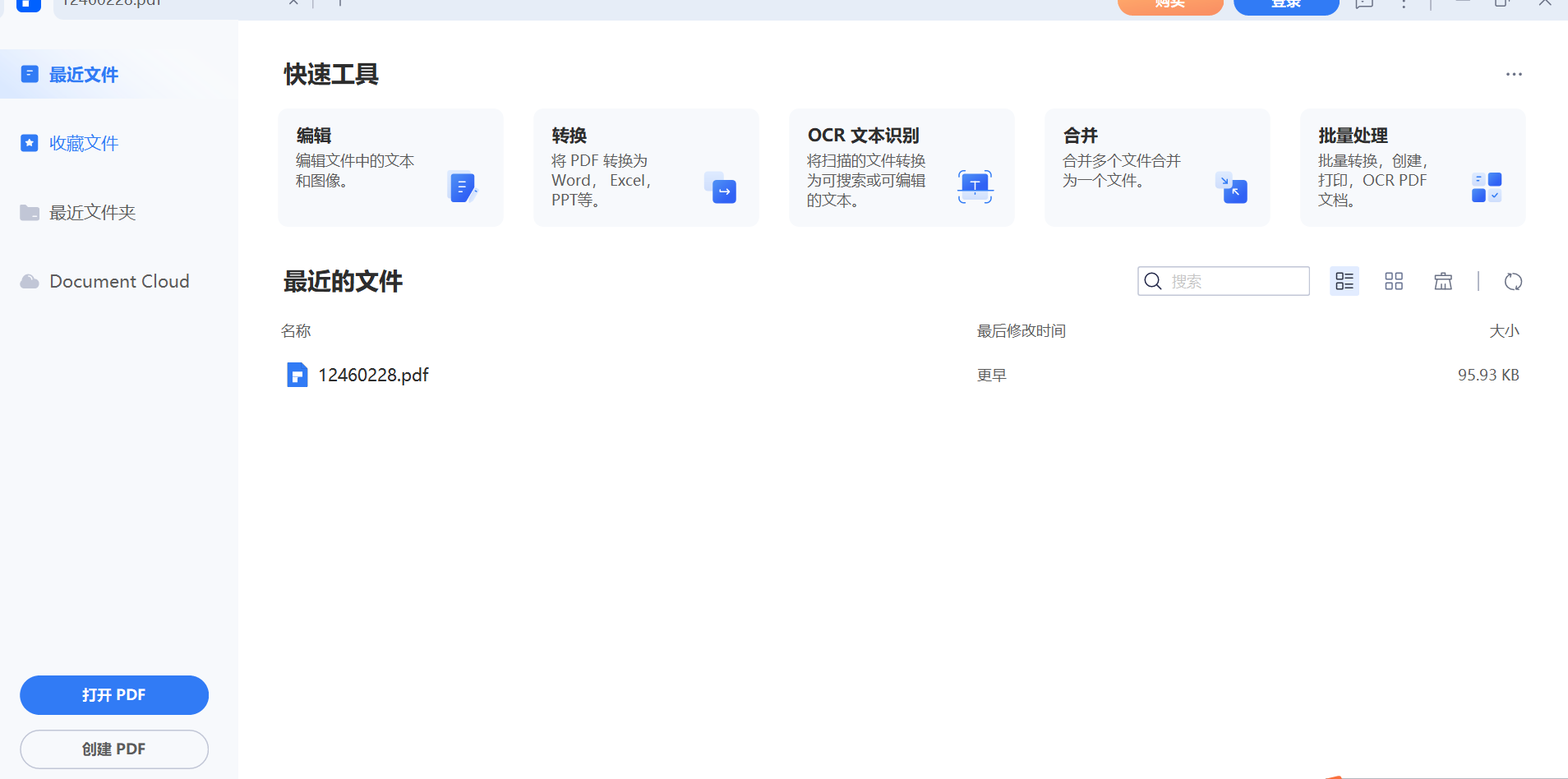Clear recent files using the broom icon

coord(1443,281)
